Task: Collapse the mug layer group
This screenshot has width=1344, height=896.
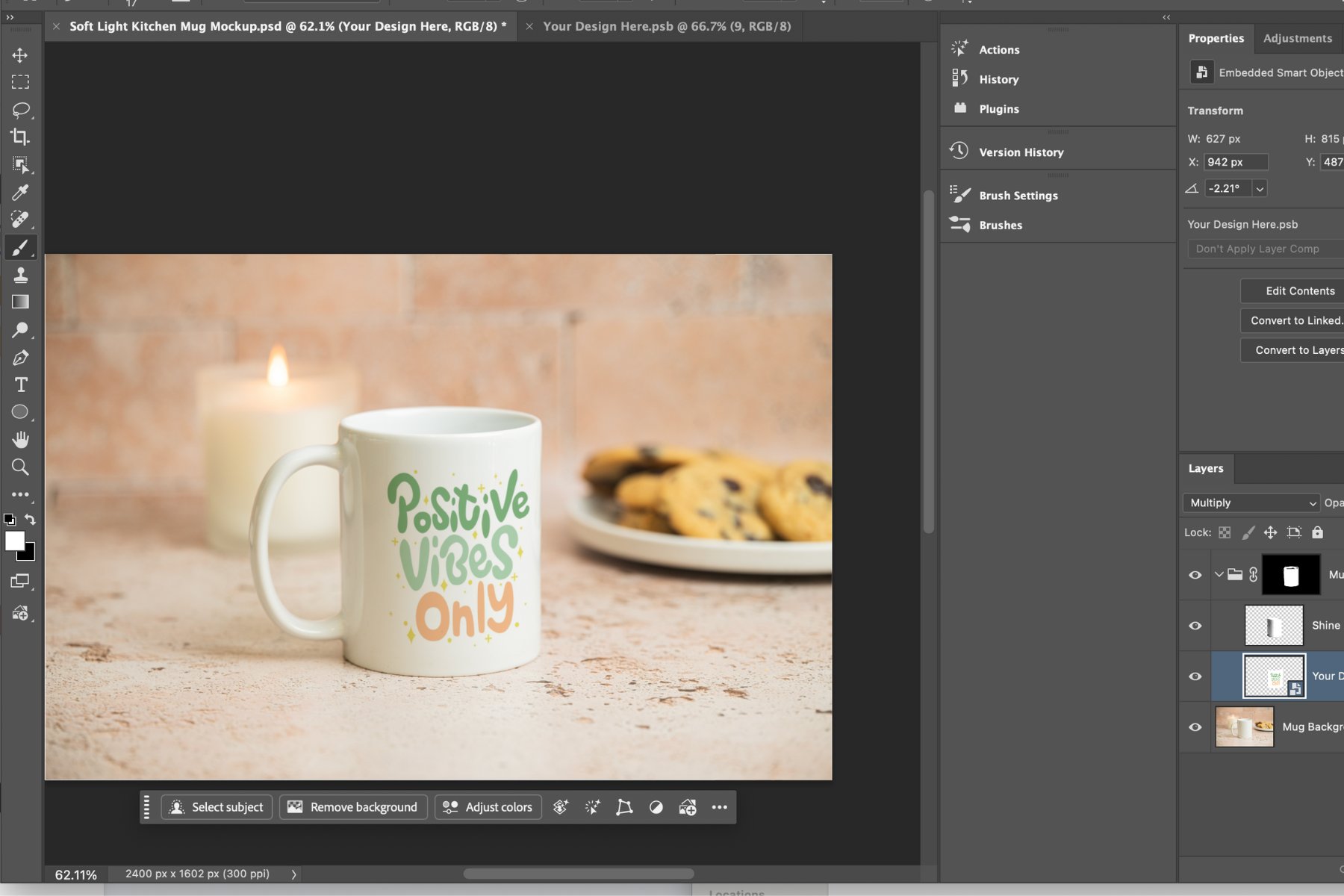Action: pyautogui.click(x=1219, y=575)
